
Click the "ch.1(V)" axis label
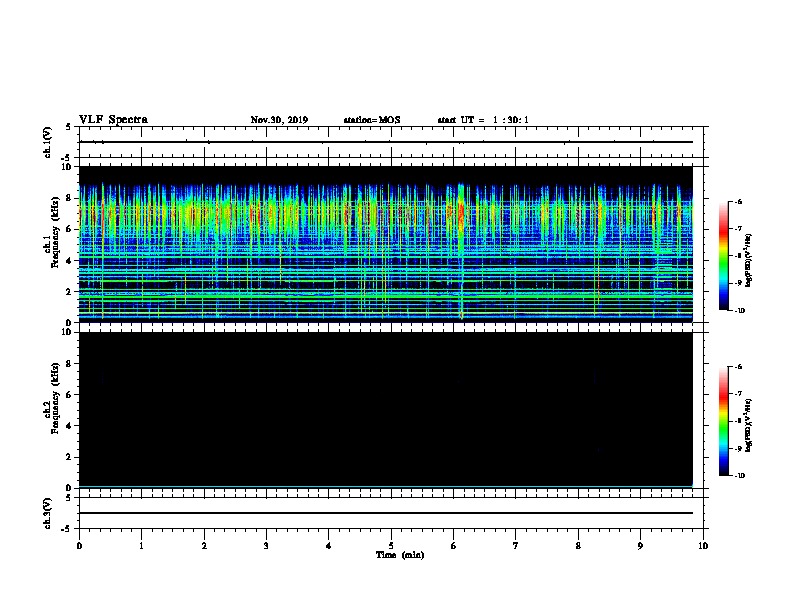point(48,142)
